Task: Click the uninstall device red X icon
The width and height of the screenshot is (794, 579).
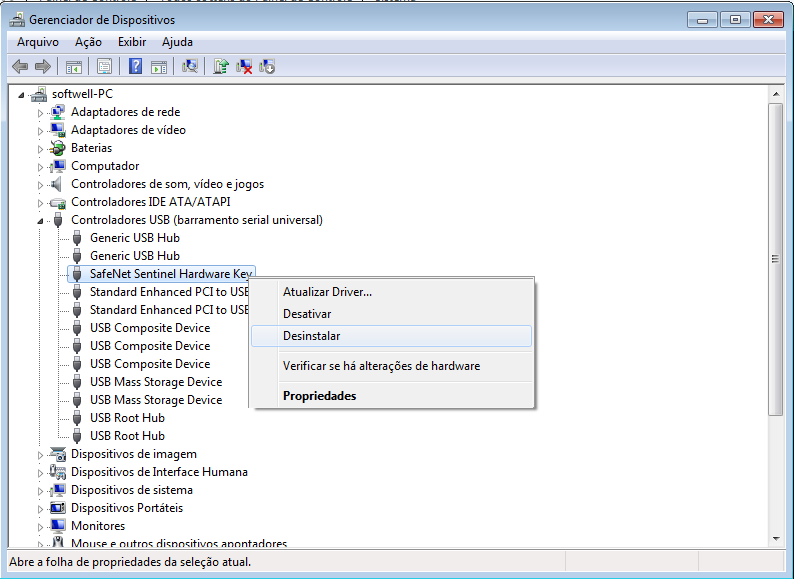Action: point(244,67)
